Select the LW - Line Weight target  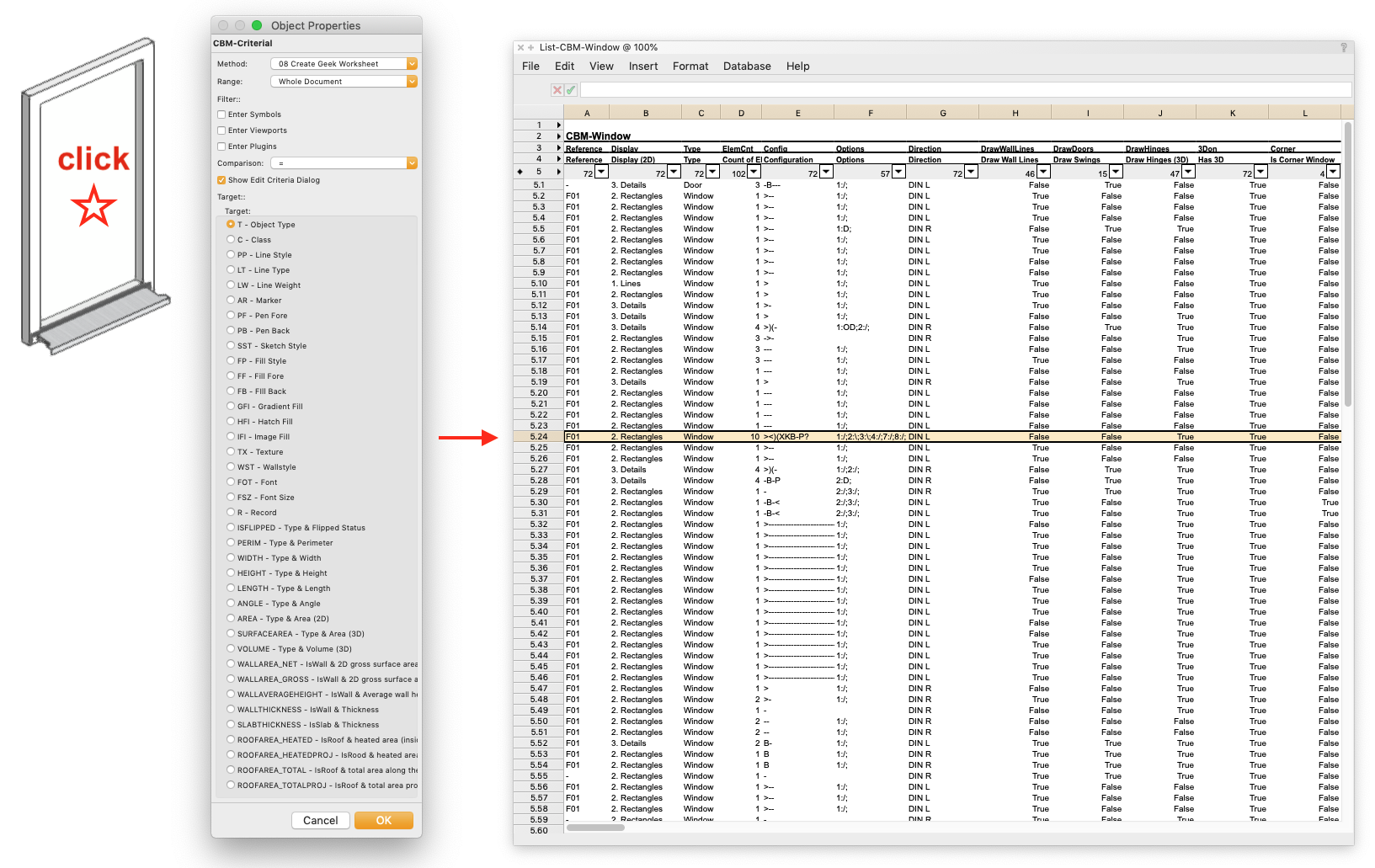[x=231, y=285]
